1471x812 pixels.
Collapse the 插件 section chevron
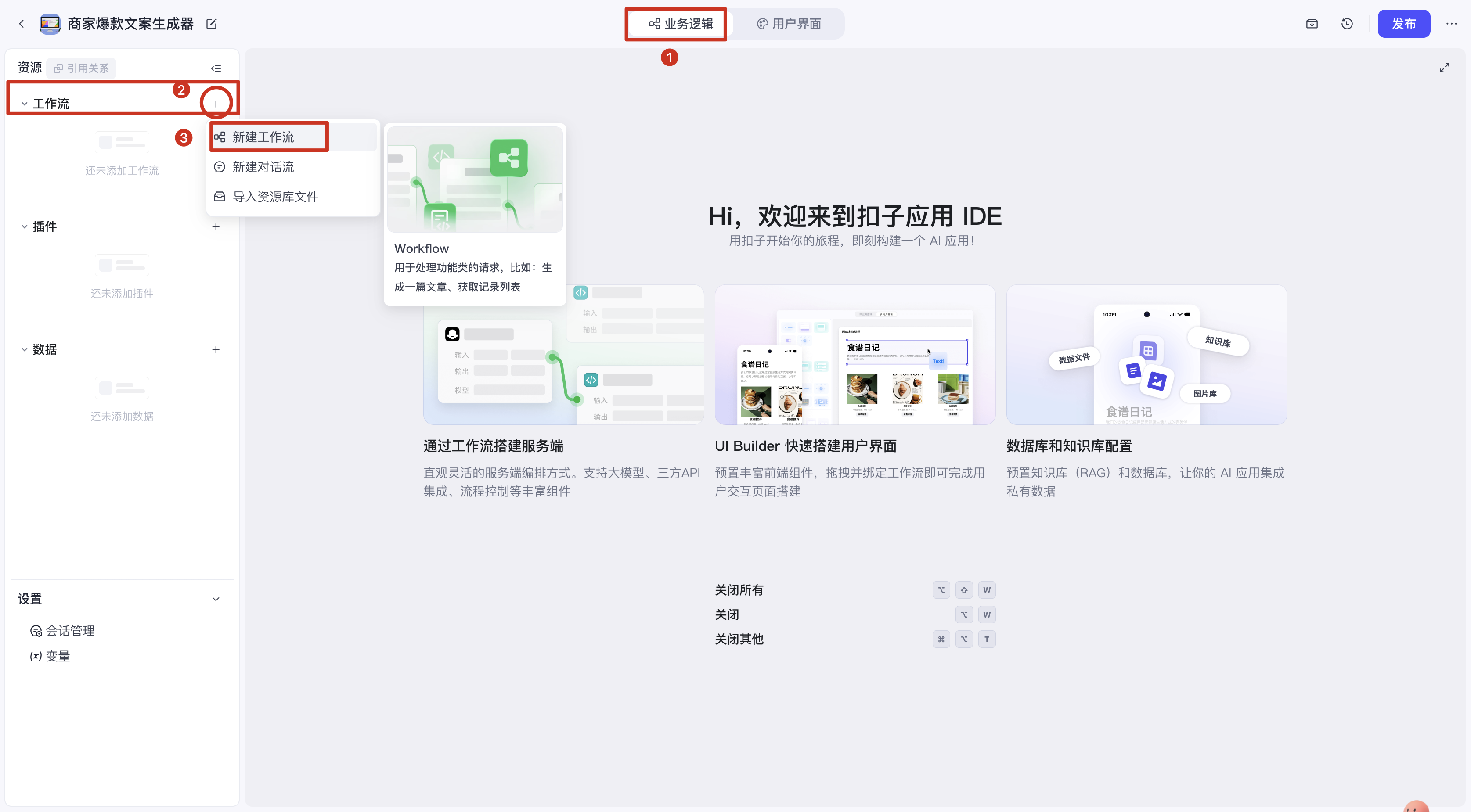[x=25, y=227]
